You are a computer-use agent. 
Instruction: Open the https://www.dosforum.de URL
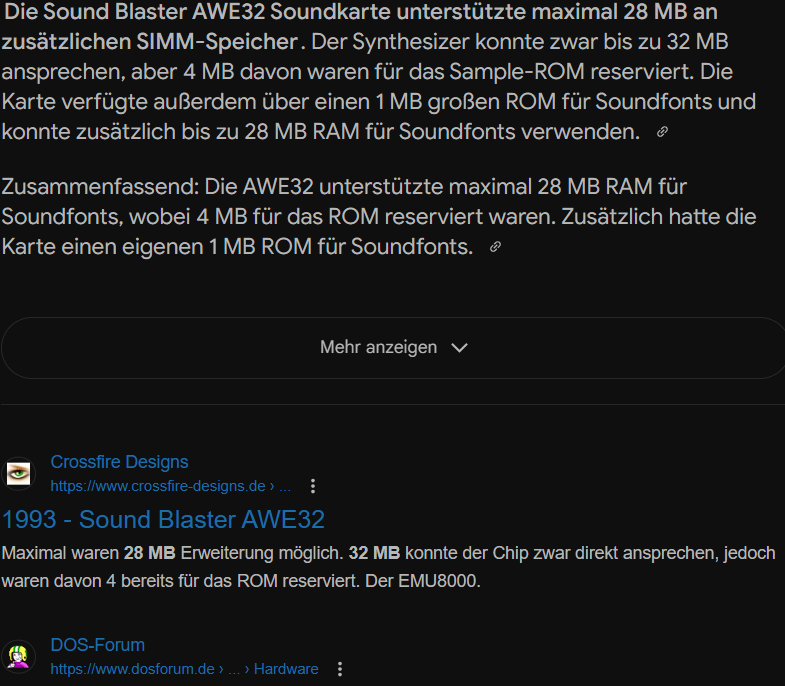132,669
